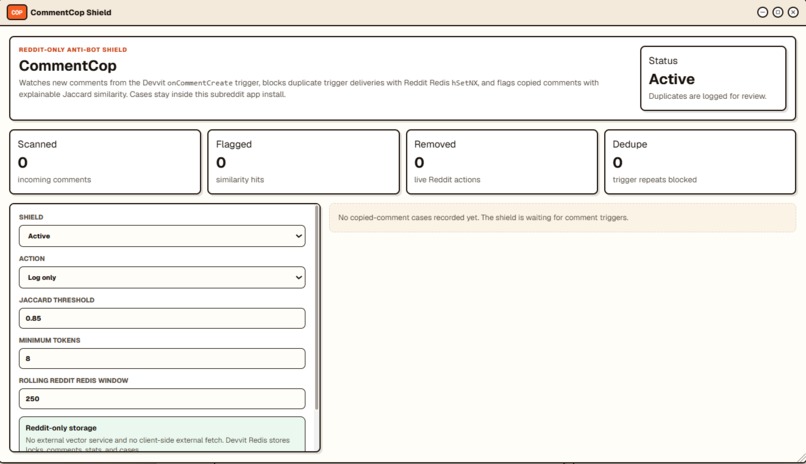Click the Dedupe stat card
The height and width of the screenshot is (464, 806).
tap(700, 162)
